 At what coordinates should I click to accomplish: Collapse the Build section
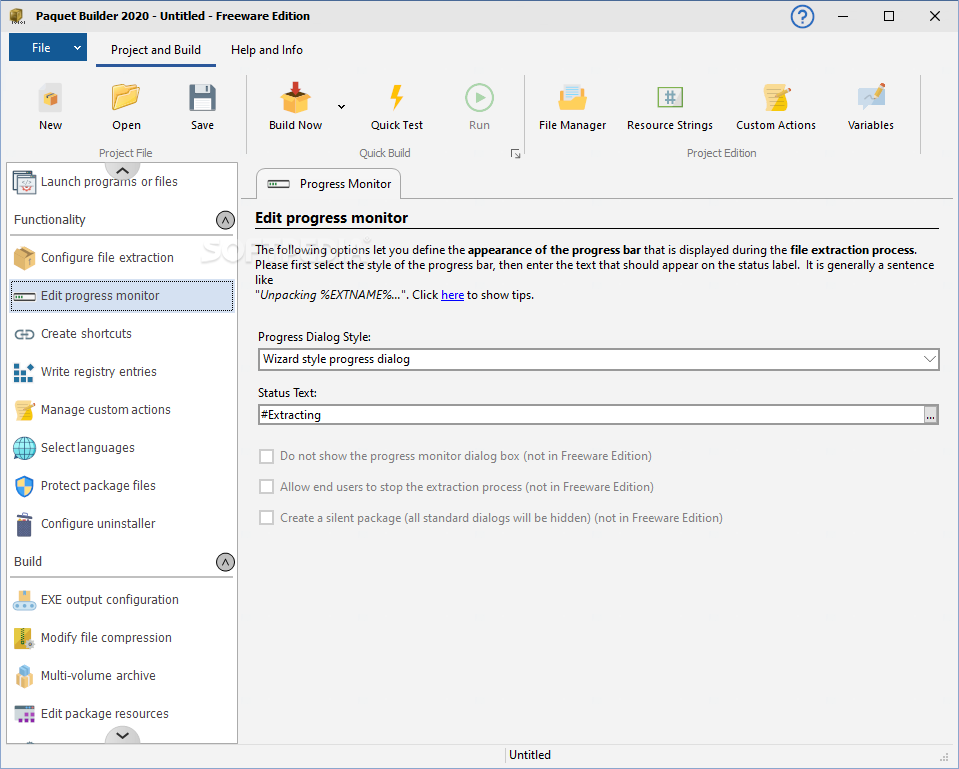pyautogui.click(x=225, y=562)
